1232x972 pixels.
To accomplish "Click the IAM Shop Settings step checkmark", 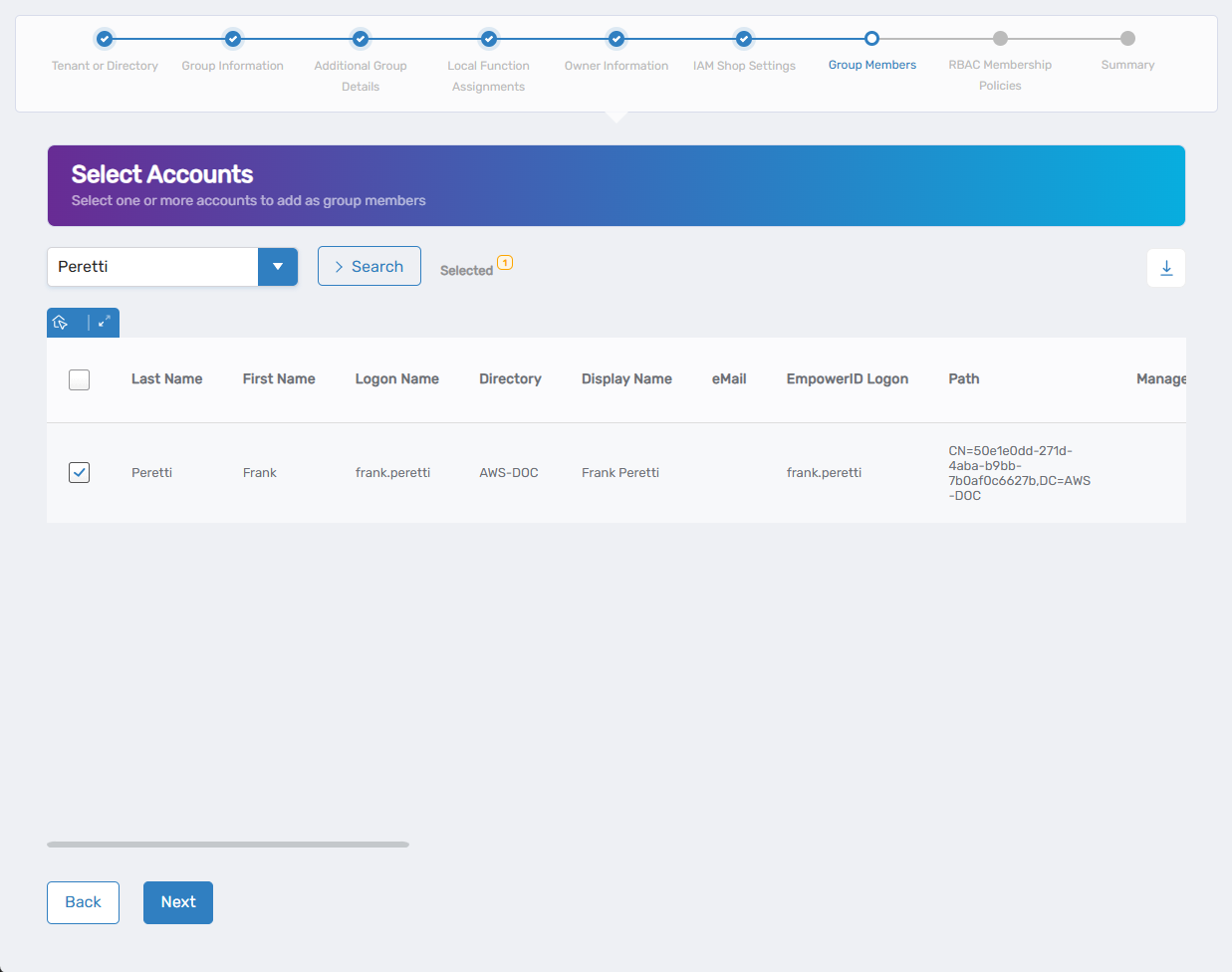I will tap(744, 39).
